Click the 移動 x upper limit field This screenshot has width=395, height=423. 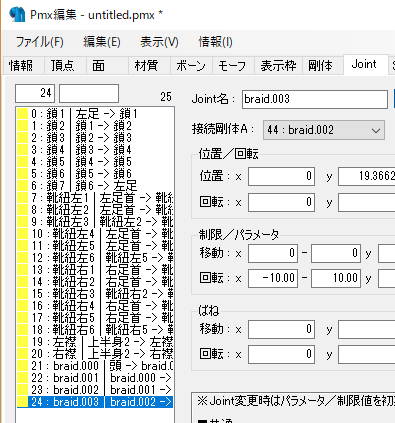[x=336, y=253]
